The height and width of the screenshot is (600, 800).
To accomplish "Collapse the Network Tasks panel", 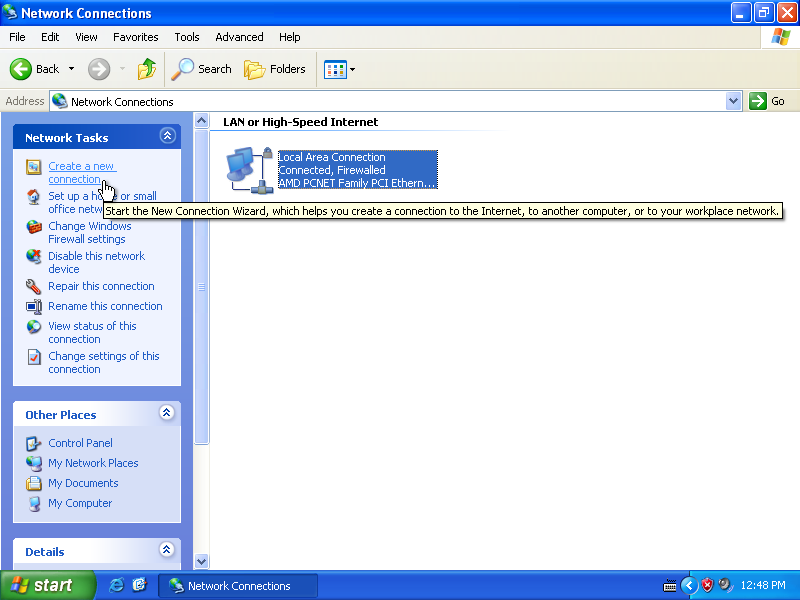I will tap(167, 136).
